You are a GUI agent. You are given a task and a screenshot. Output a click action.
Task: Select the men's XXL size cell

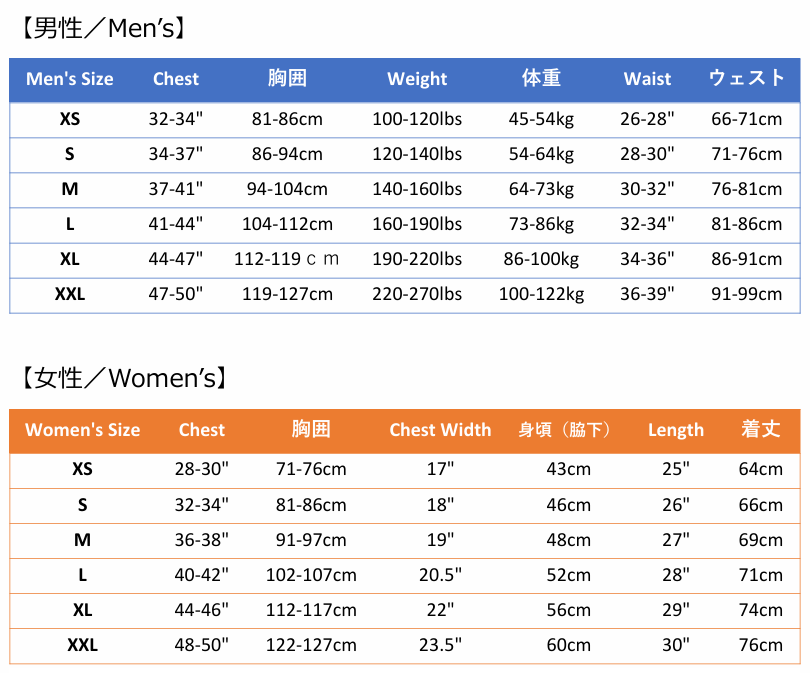(70, 294)
